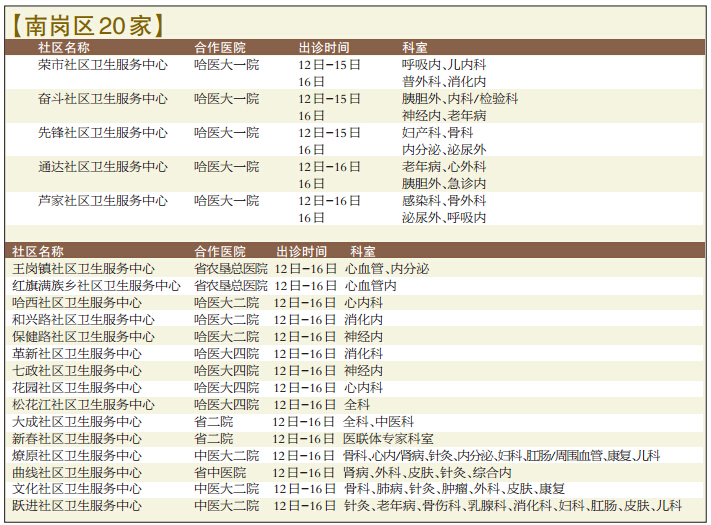Select 燎原社区卫生服务中心 name
Viewport: 711px width, 525px height.
pyautogui.click(x=77, y=456)
